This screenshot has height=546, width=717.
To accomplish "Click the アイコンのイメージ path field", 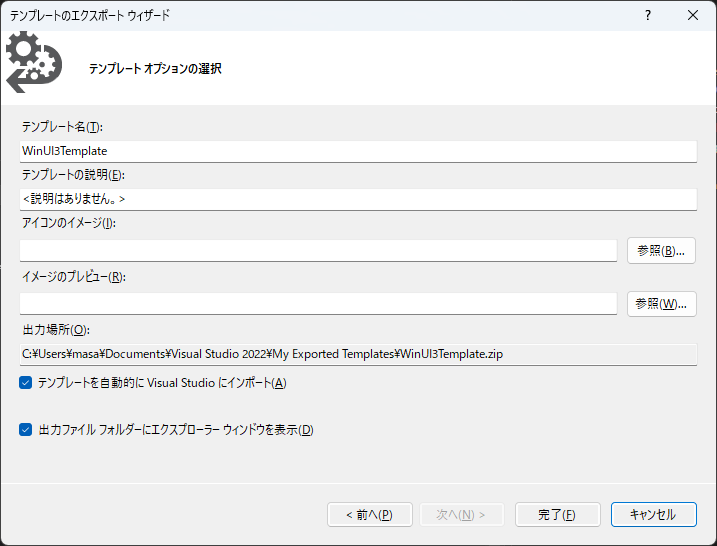I will click(318, 251).
